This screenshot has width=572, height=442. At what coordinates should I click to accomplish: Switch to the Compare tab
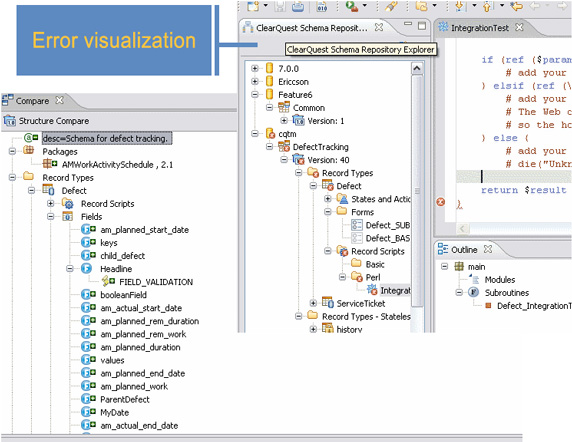tap(32, 101)
